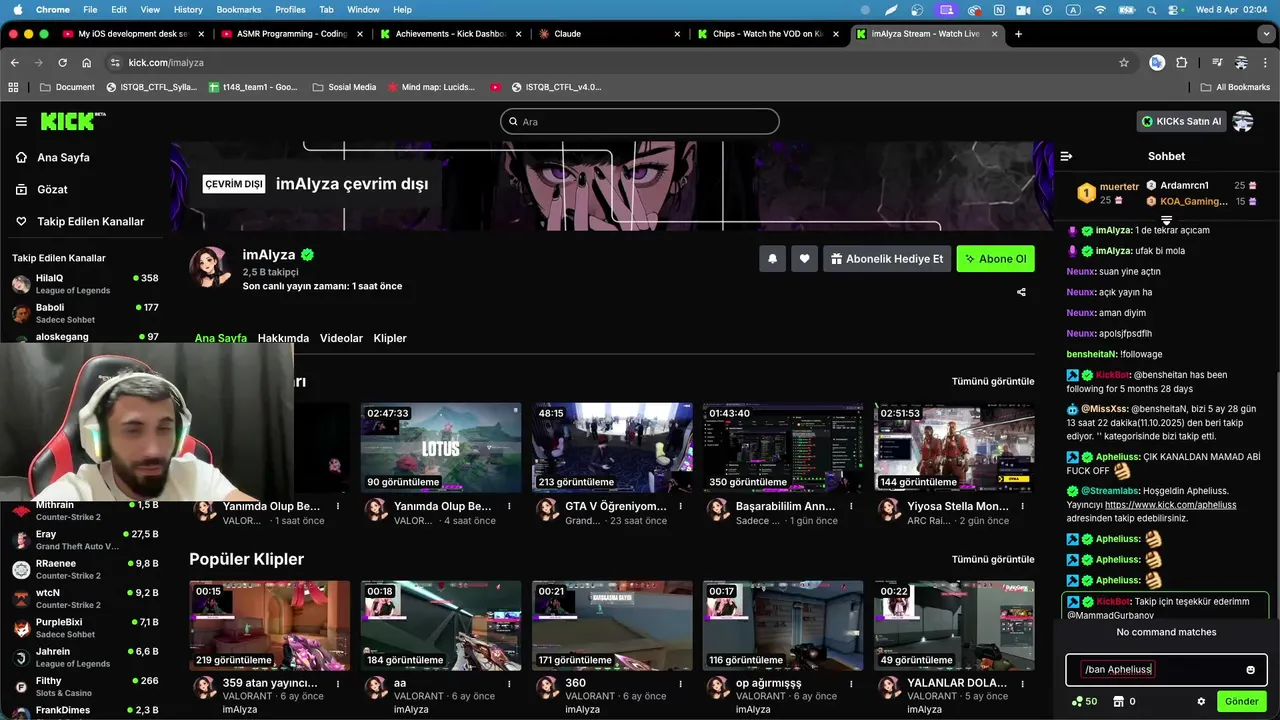Click the Abone Ol subscribe button

click(x=996, y=259)
